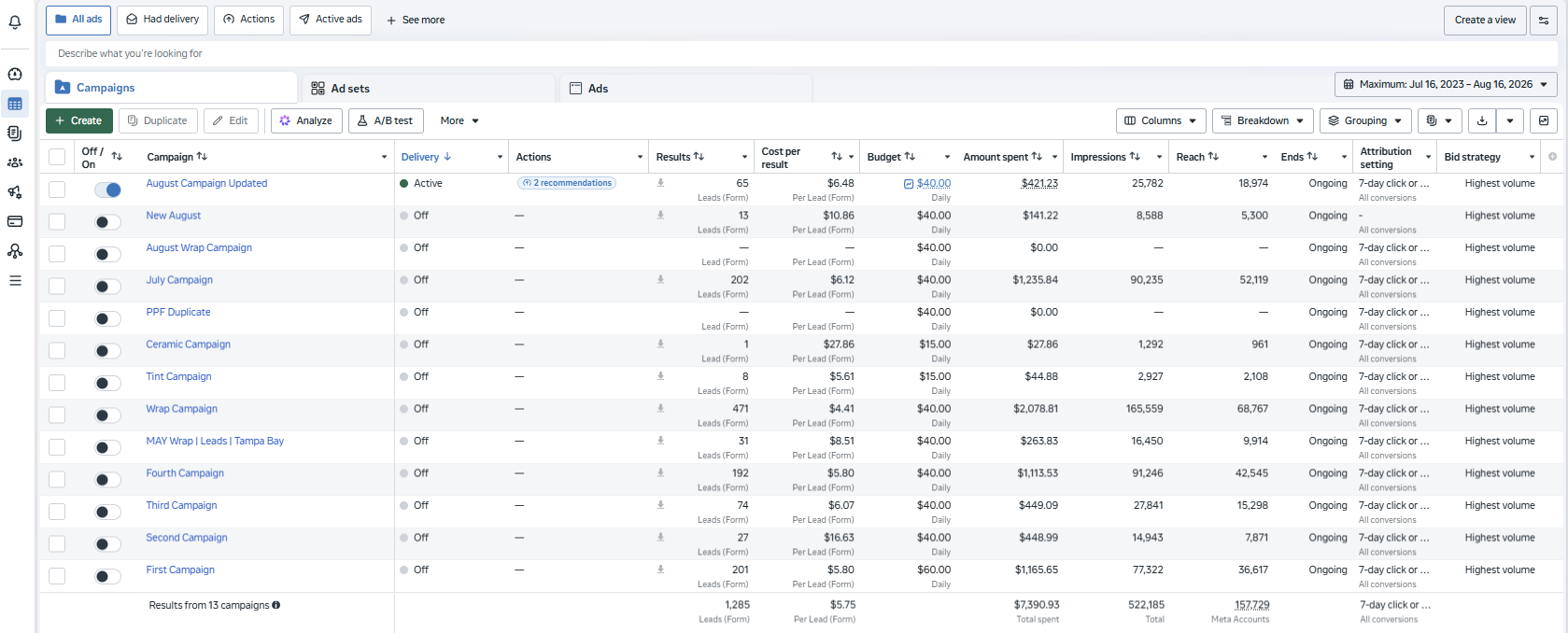Screen dimensions: 1568x633
Task: Turn on New August campaign toggle
Action: [108, 222]
